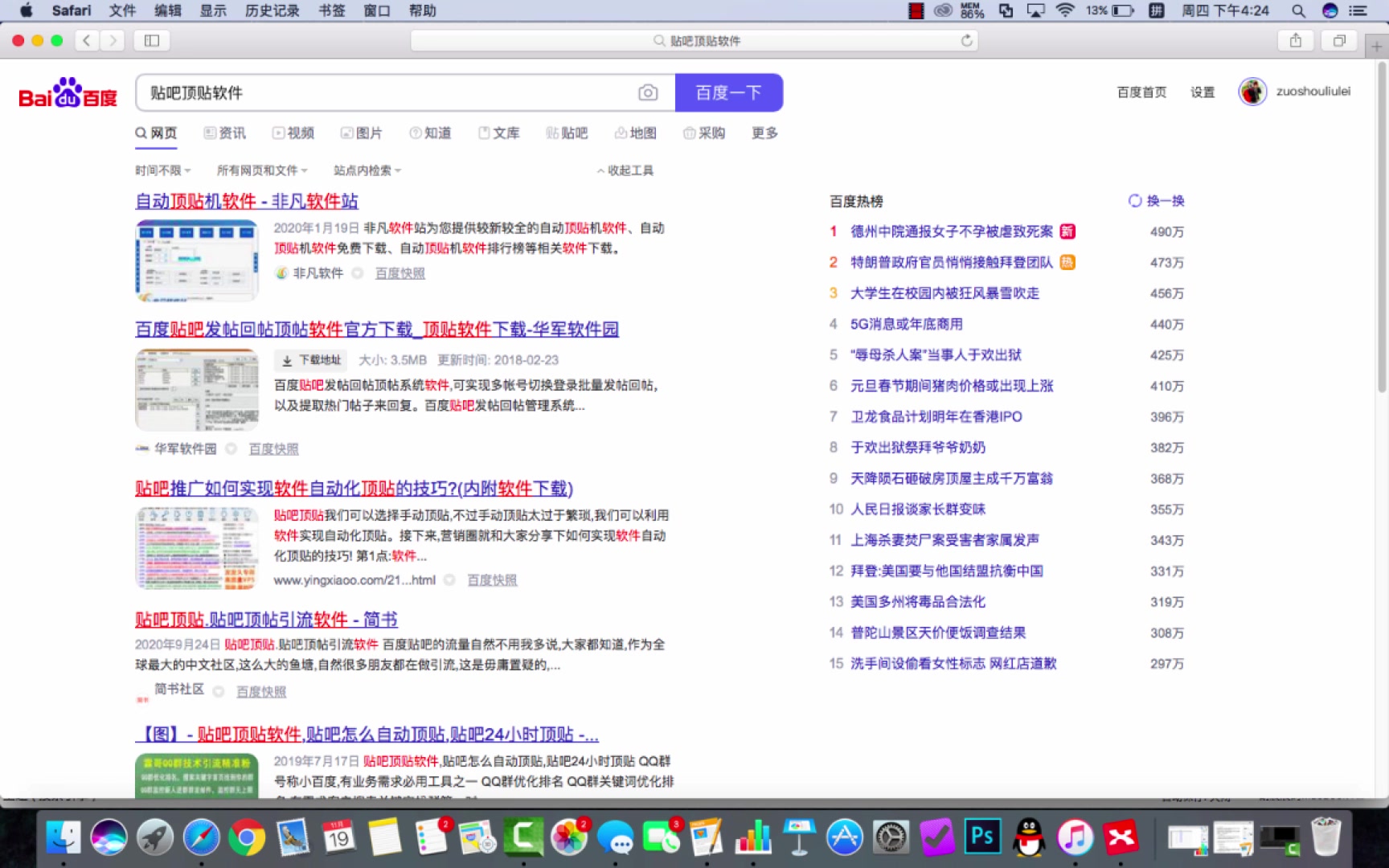Switch to the 资讯 tab
The width and height of the screenshot is (1389, 868).
224,133
